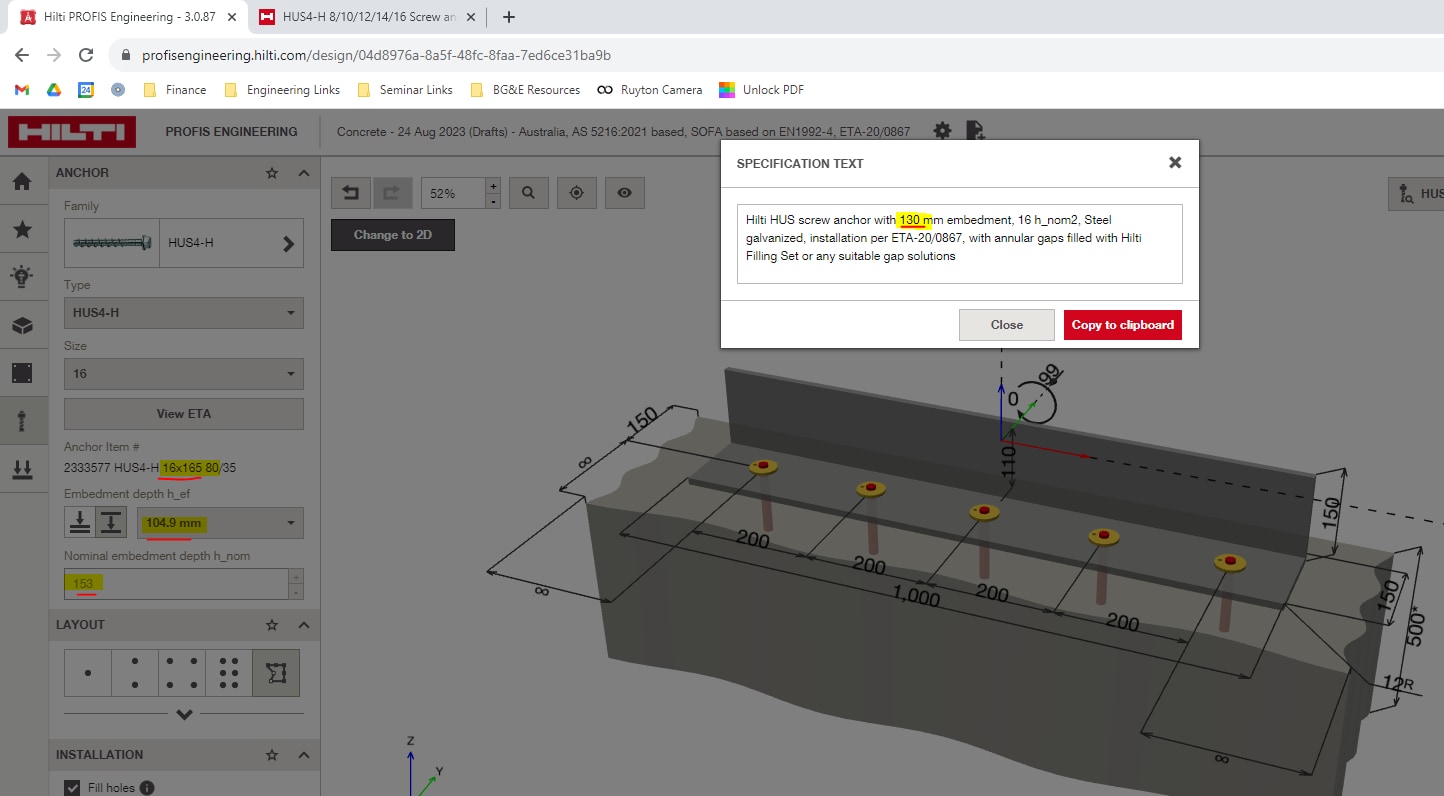This screenshot has height=796, width=1444.
Task: Click the settings gear near the project title
Action: [941, 130]
